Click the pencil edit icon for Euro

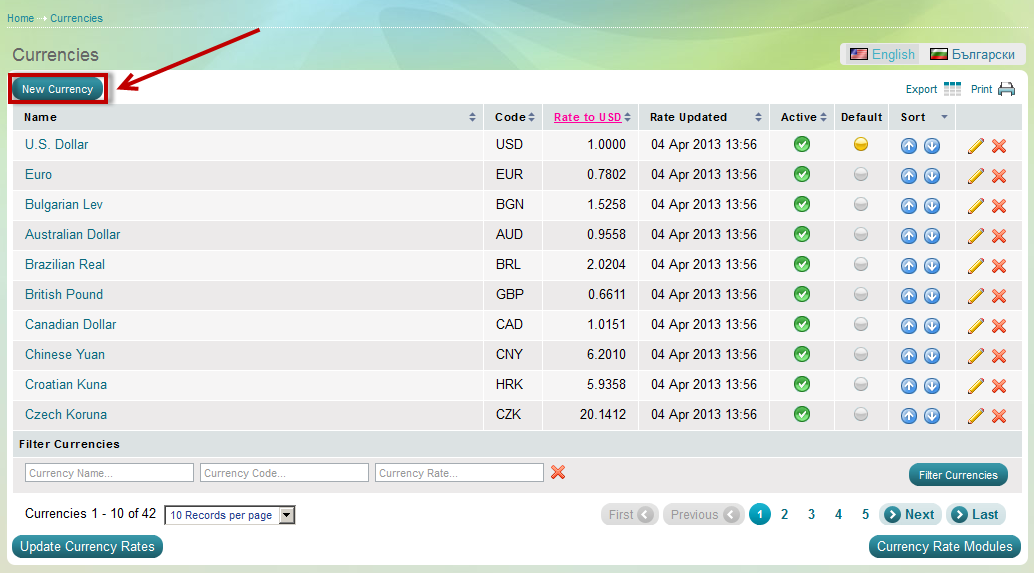click(x=976, y=176)
